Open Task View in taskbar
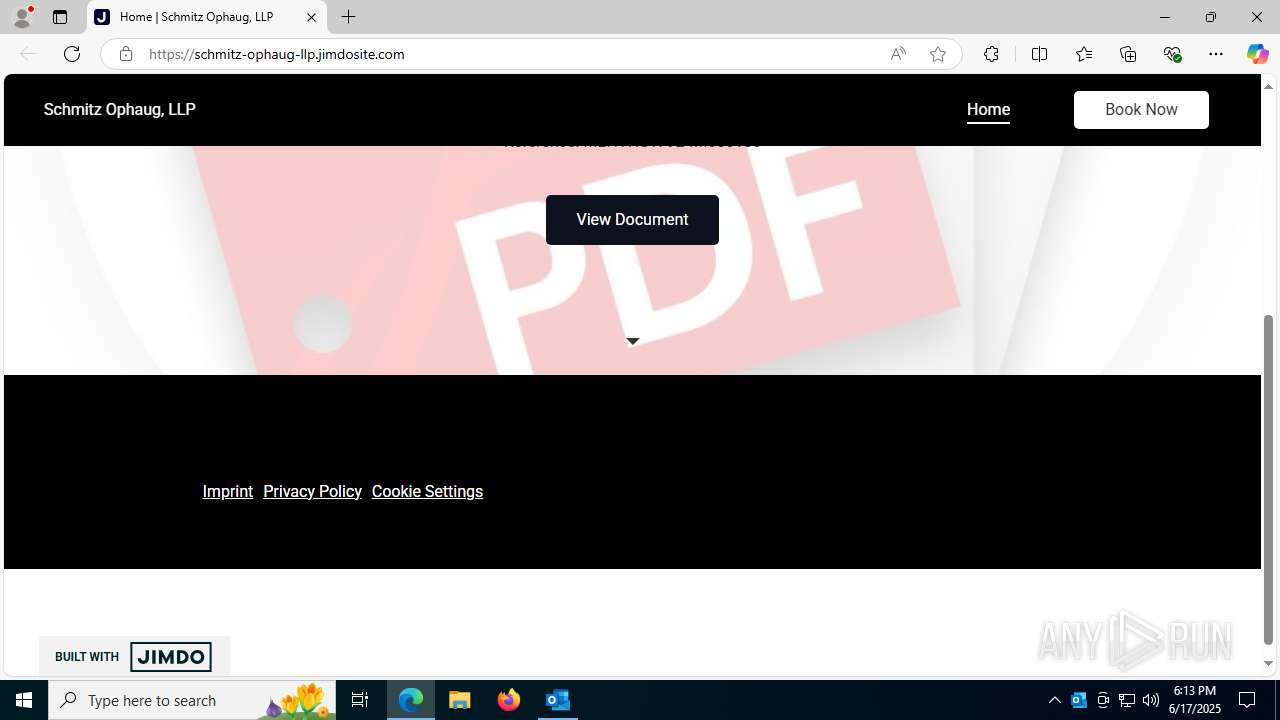Image resolution: width=1280 pixels, height=720 pixels. point(360,700)
